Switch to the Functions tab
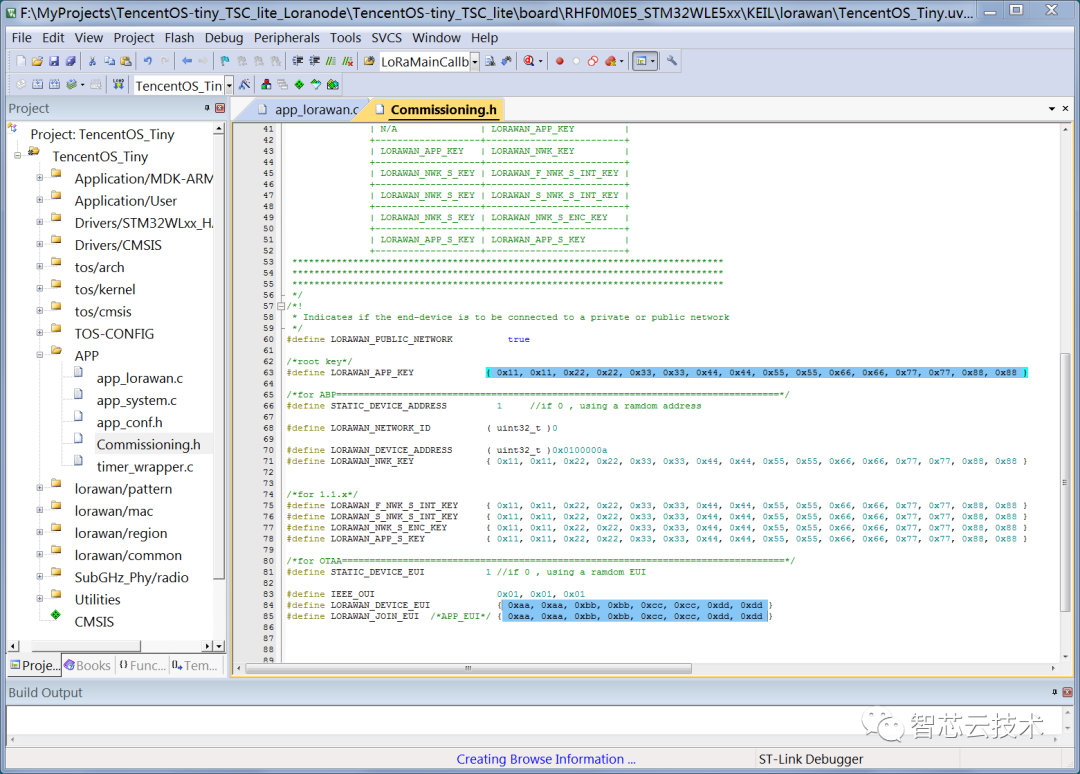Screen dimensions: 1080x774 (142, 665)
